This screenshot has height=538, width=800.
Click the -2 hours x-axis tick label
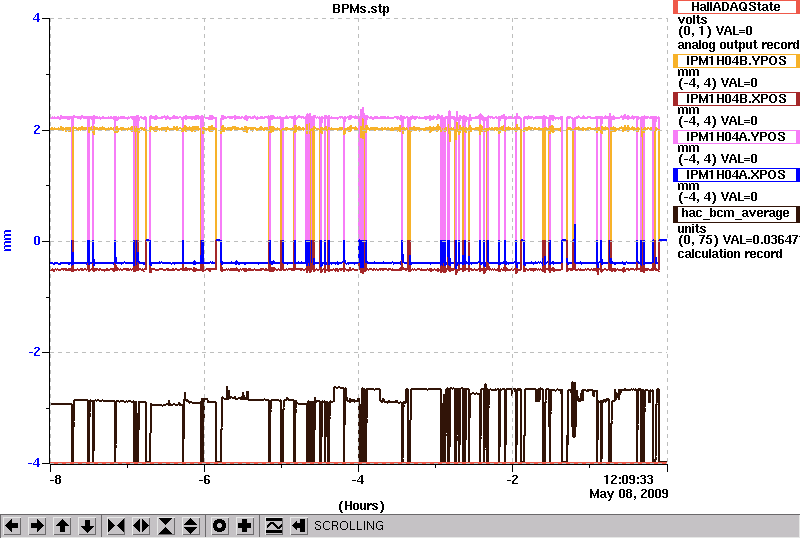pyautogui.click(x=512, y=480)
